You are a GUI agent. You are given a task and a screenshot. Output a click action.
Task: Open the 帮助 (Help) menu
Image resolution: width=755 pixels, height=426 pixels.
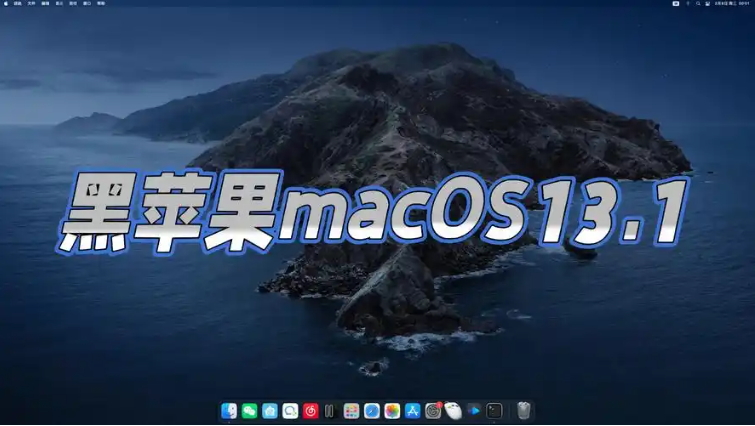101,3
